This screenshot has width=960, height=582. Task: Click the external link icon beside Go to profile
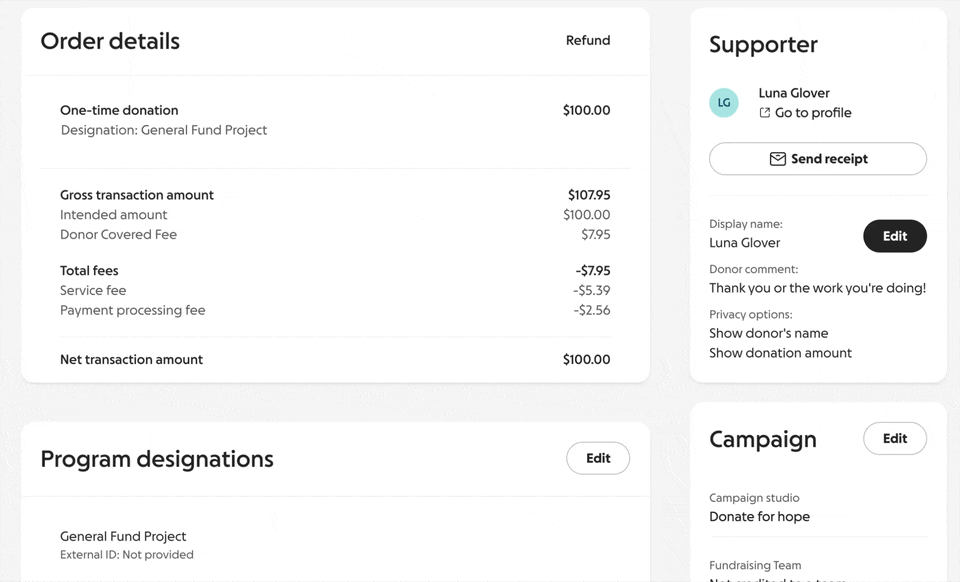pos(764,113)
